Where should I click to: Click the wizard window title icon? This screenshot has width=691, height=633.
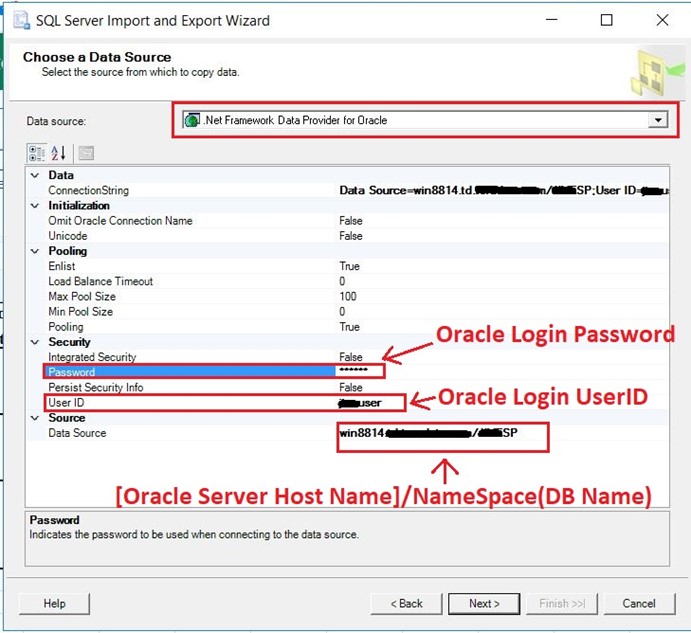[22, 21]
